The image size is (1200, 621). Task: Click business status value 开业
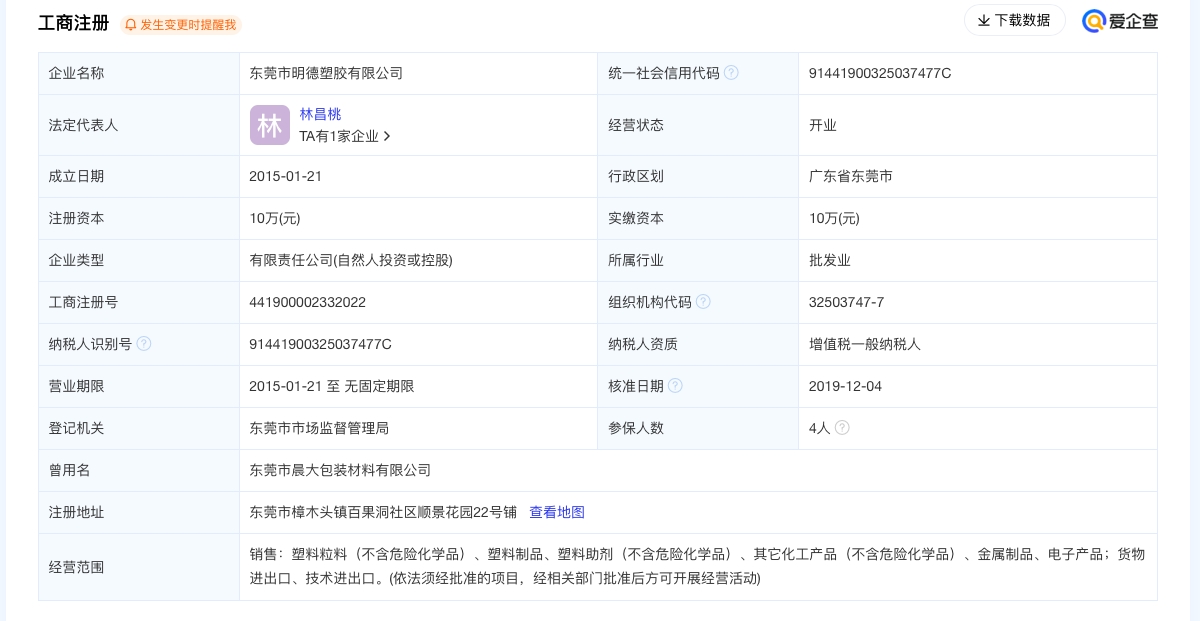point(823,125)
